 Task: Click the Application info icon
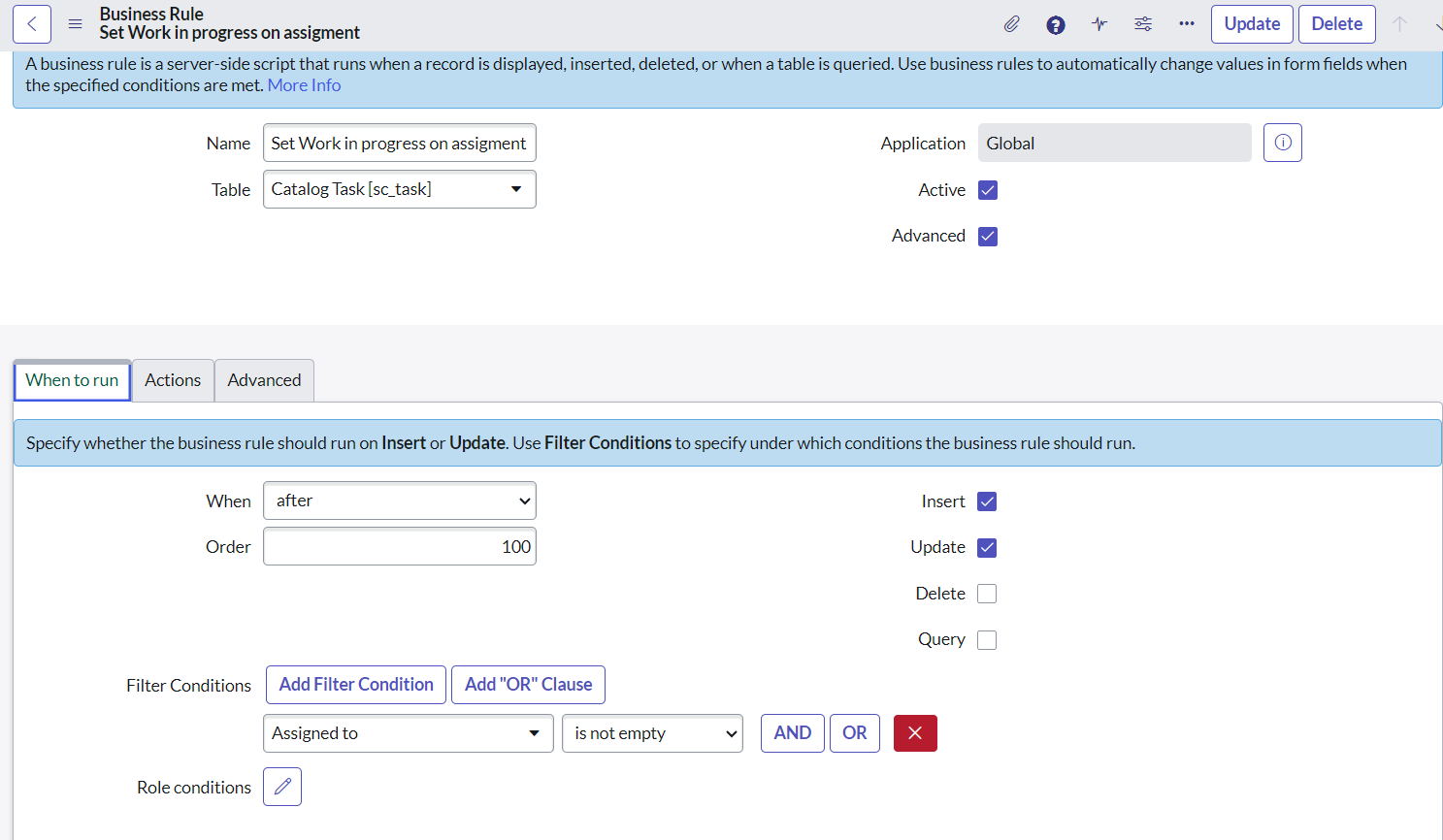1282,143
